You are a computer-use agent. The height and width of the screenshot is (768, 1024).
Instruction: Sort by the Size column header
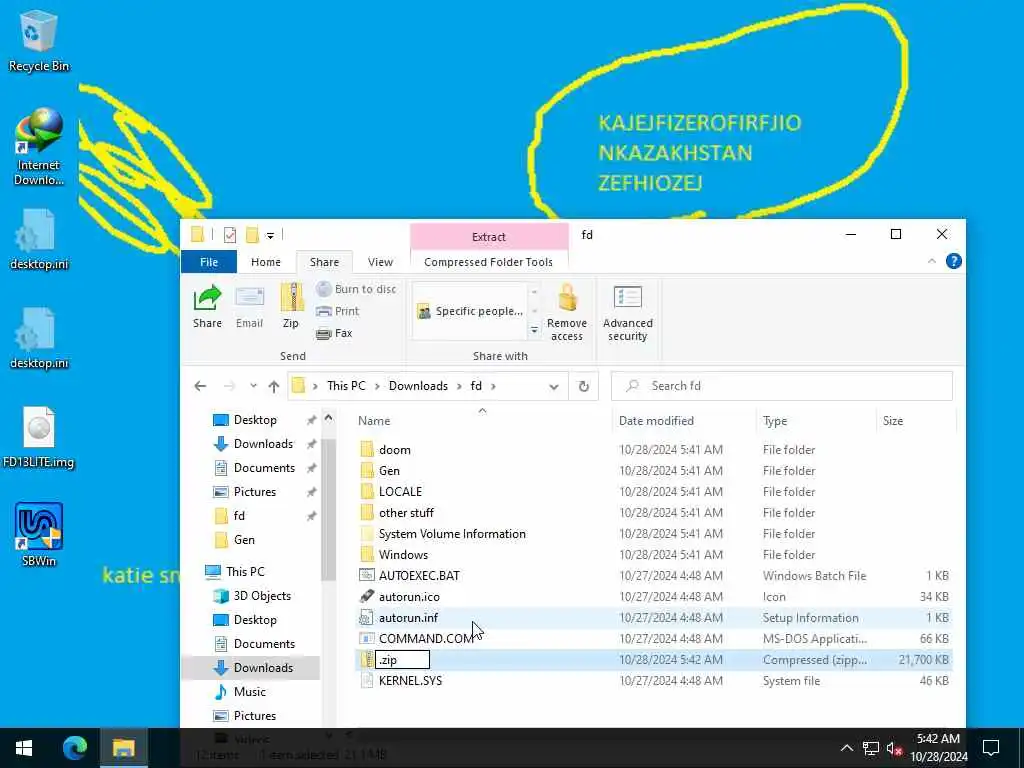[893, 421]
